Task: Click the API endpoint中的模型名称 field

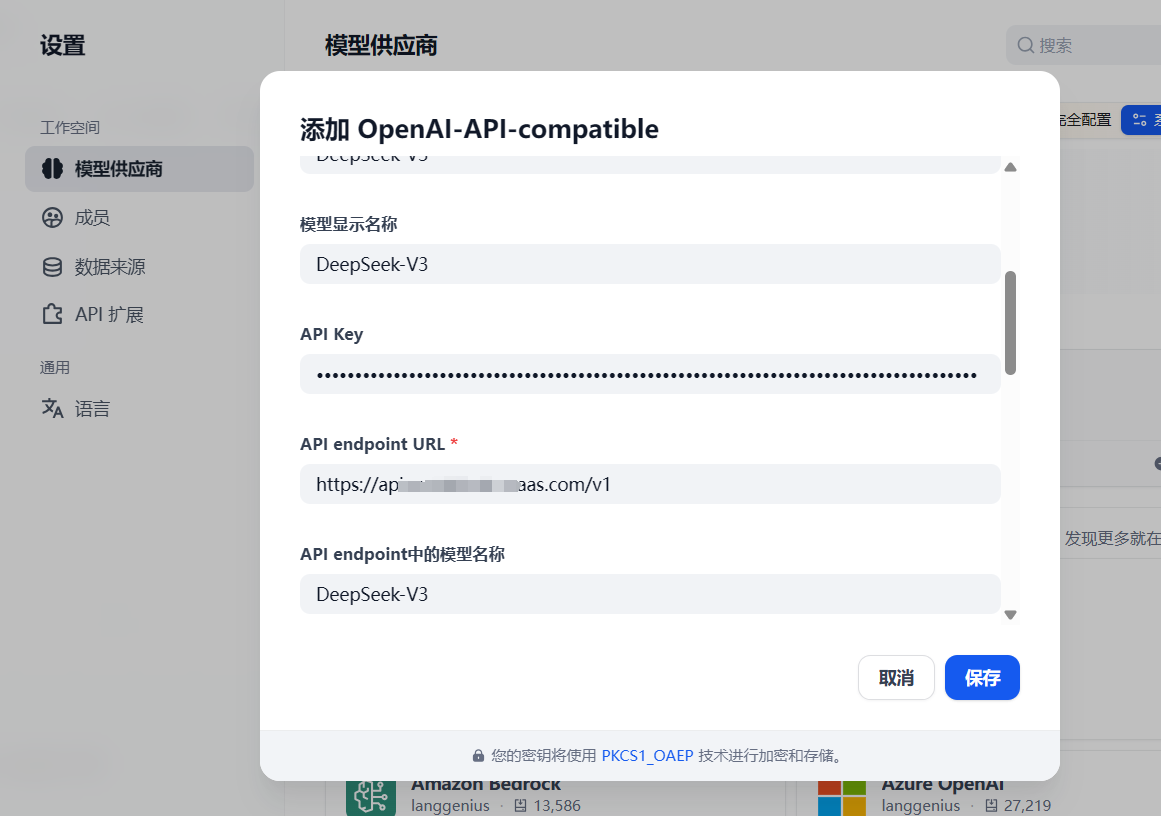Action: click(650, 594)
